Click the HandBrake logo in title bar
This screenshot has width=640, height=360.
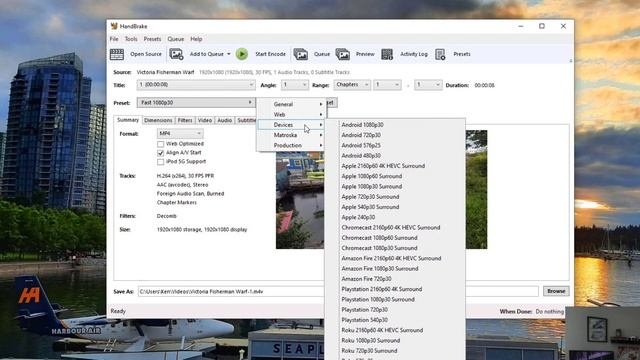(x=114, y=26)
